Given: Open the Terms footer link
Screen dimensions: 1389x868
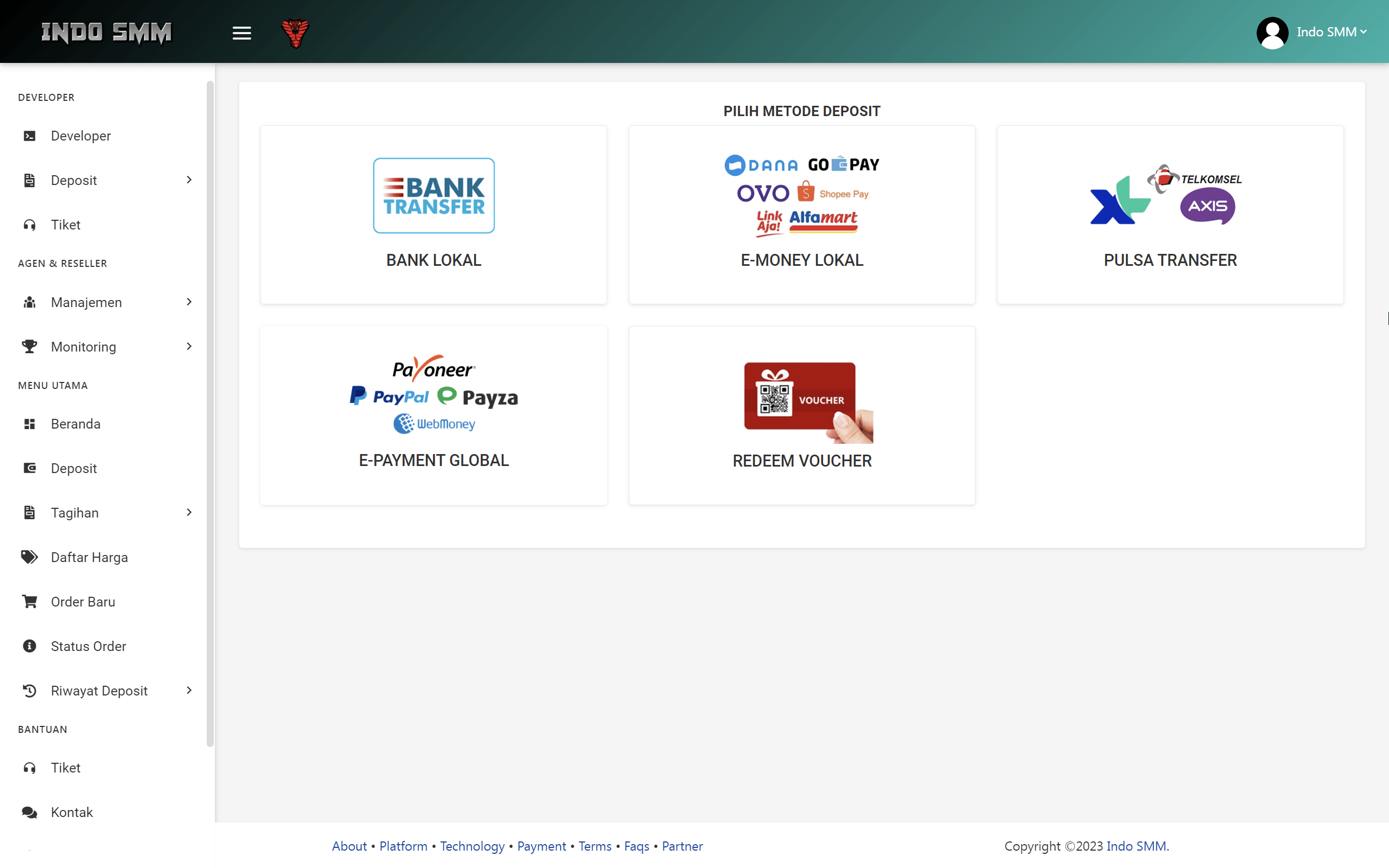Looking at the screenshot, I should point(595,846).
